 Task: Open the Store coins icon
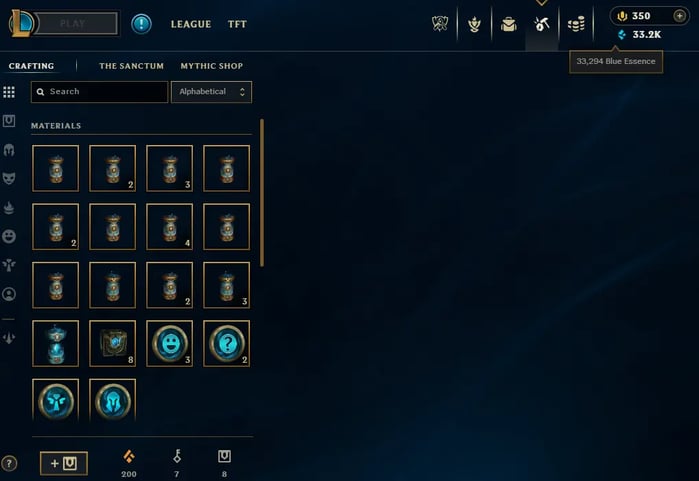click(x=576, y=24)
